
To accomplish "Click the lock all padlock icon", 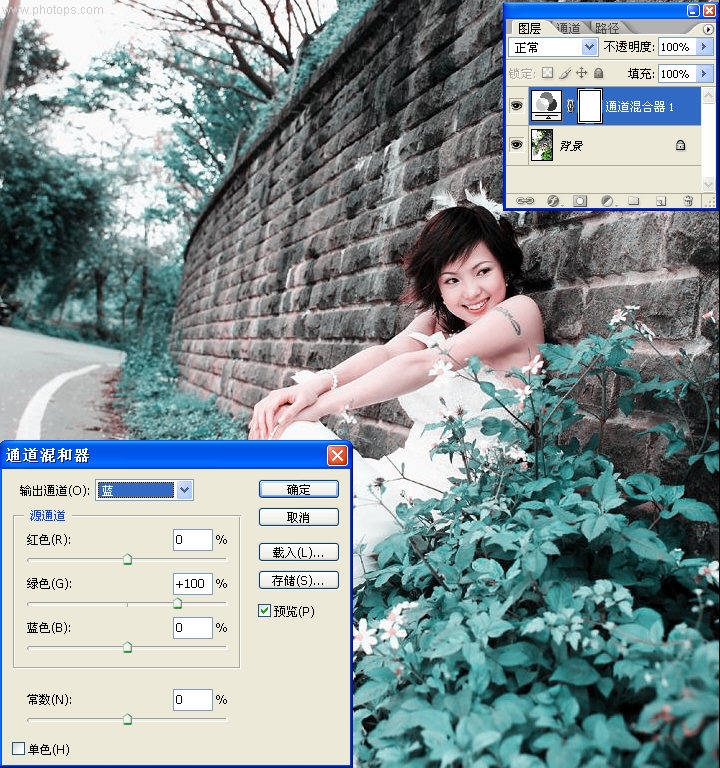I will tap(599, 73).
